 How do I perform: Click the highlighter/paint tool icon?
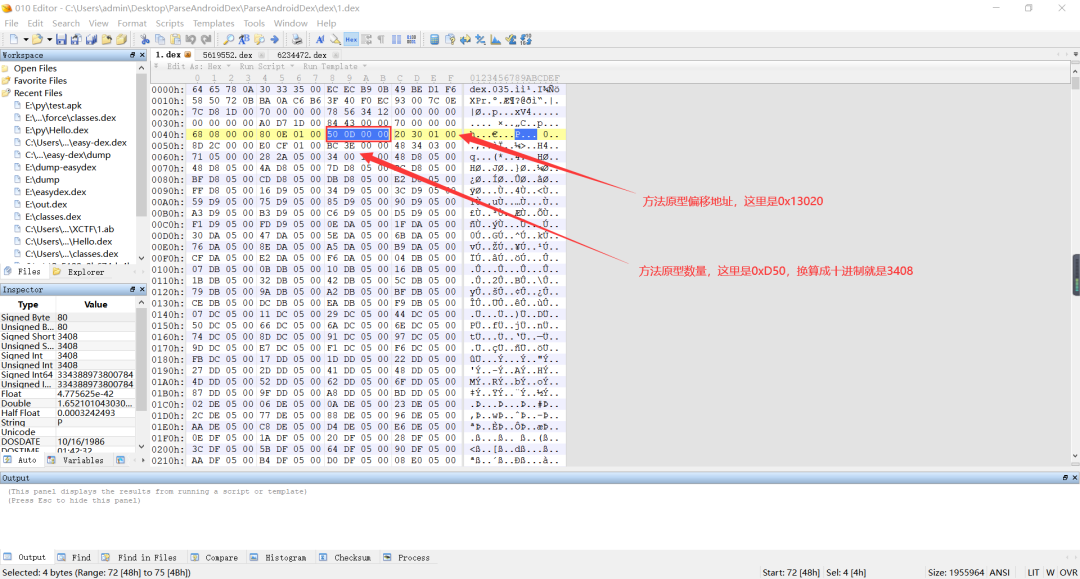click(335, 39)
